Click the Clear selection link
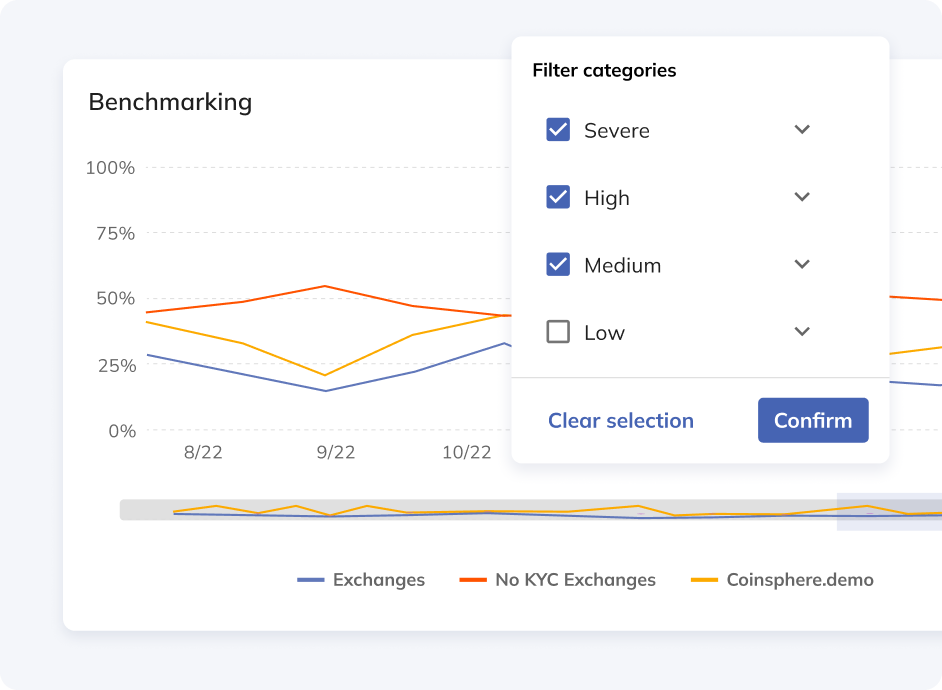Image resolution: width=942 pixels, height=690 pixels. pos(620,421)
